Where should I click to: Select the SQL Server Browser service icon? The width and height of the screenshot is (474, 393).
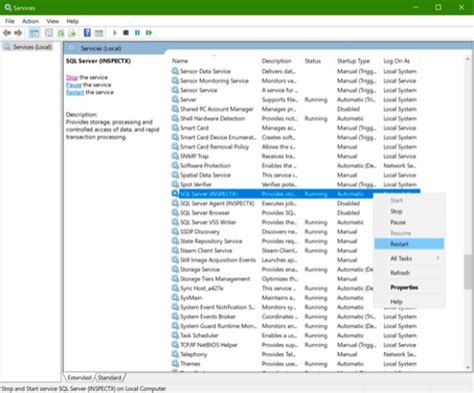pos(175,213)
